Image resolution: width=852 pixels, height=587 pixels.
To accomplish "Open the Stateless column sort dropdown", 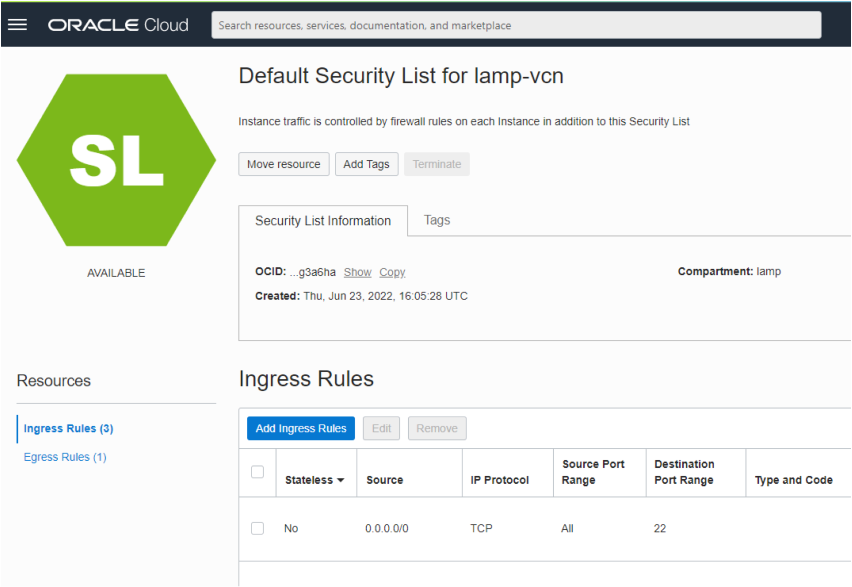I will click(x=340, y=480).
